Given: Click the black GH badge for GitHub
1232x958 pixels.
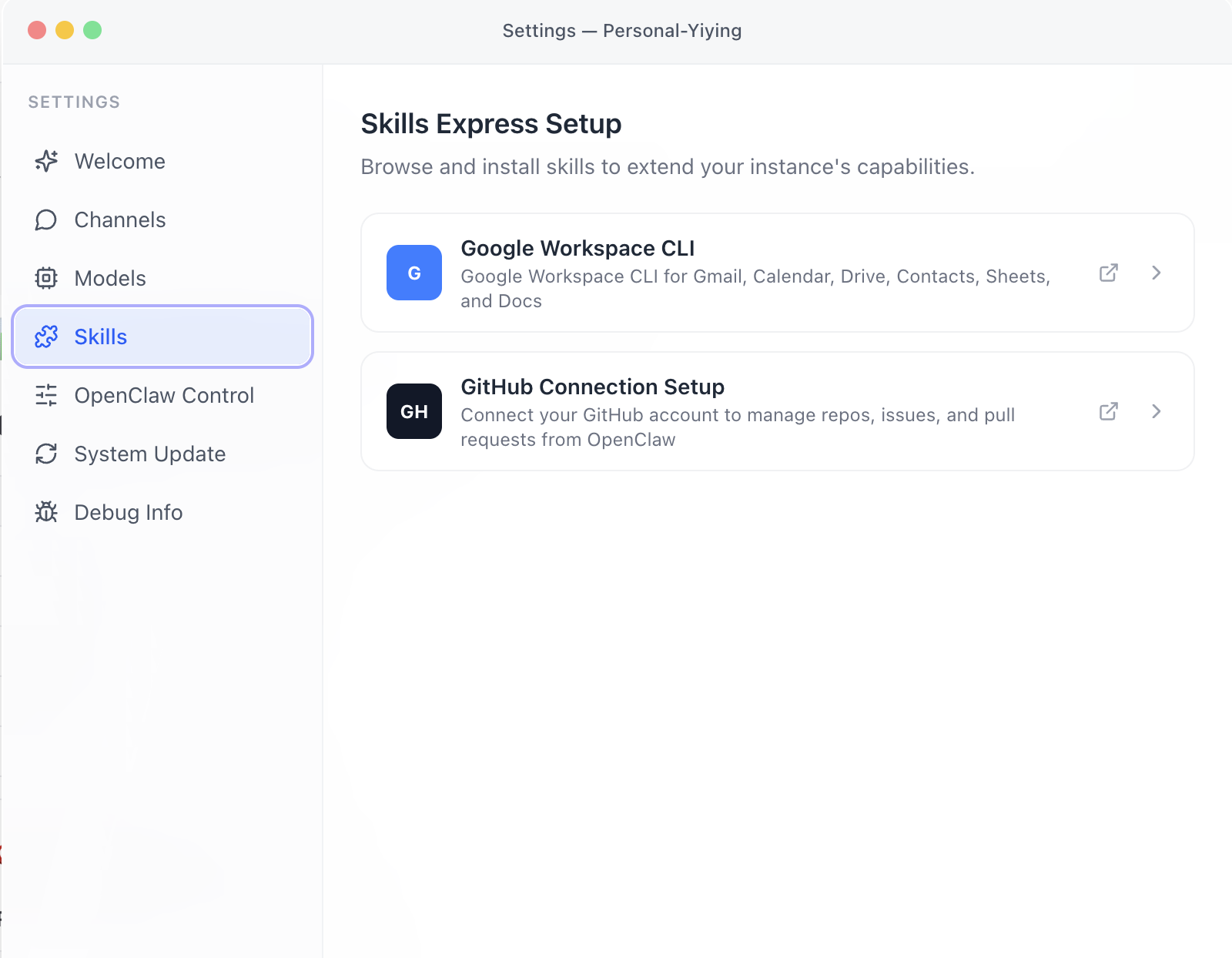Looking at the screenshot, I should [x=414, y=411].
